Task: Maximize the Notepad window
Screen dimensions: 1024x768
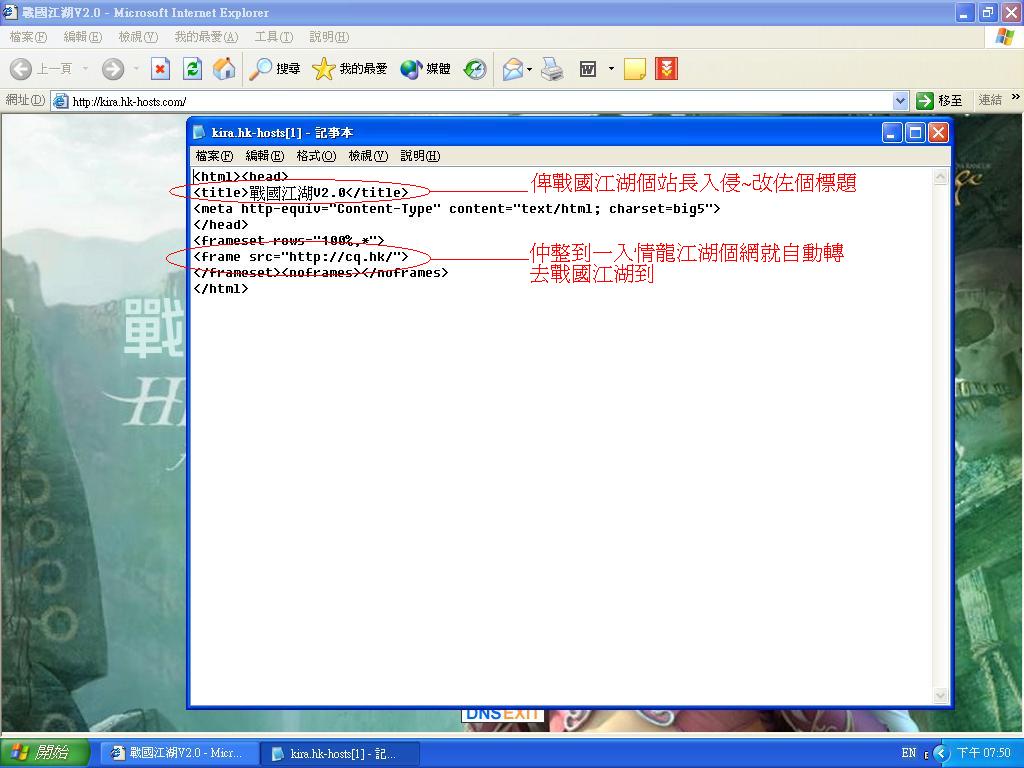Action: (916, 133)
